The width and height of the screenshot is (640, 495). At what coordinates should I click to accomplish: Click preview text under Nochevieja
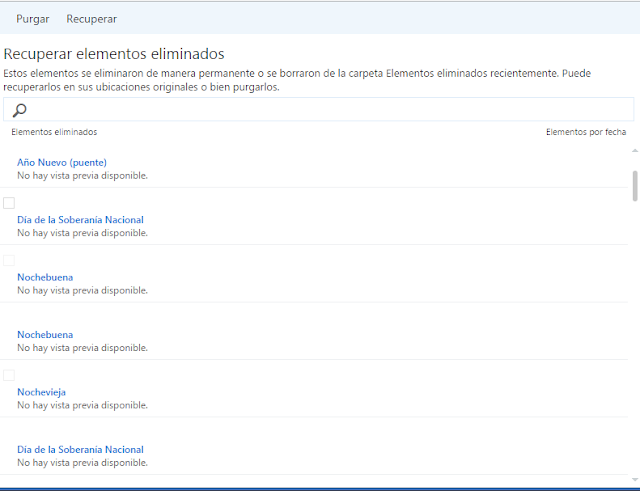pyautogui.click(x=82, y=405)
